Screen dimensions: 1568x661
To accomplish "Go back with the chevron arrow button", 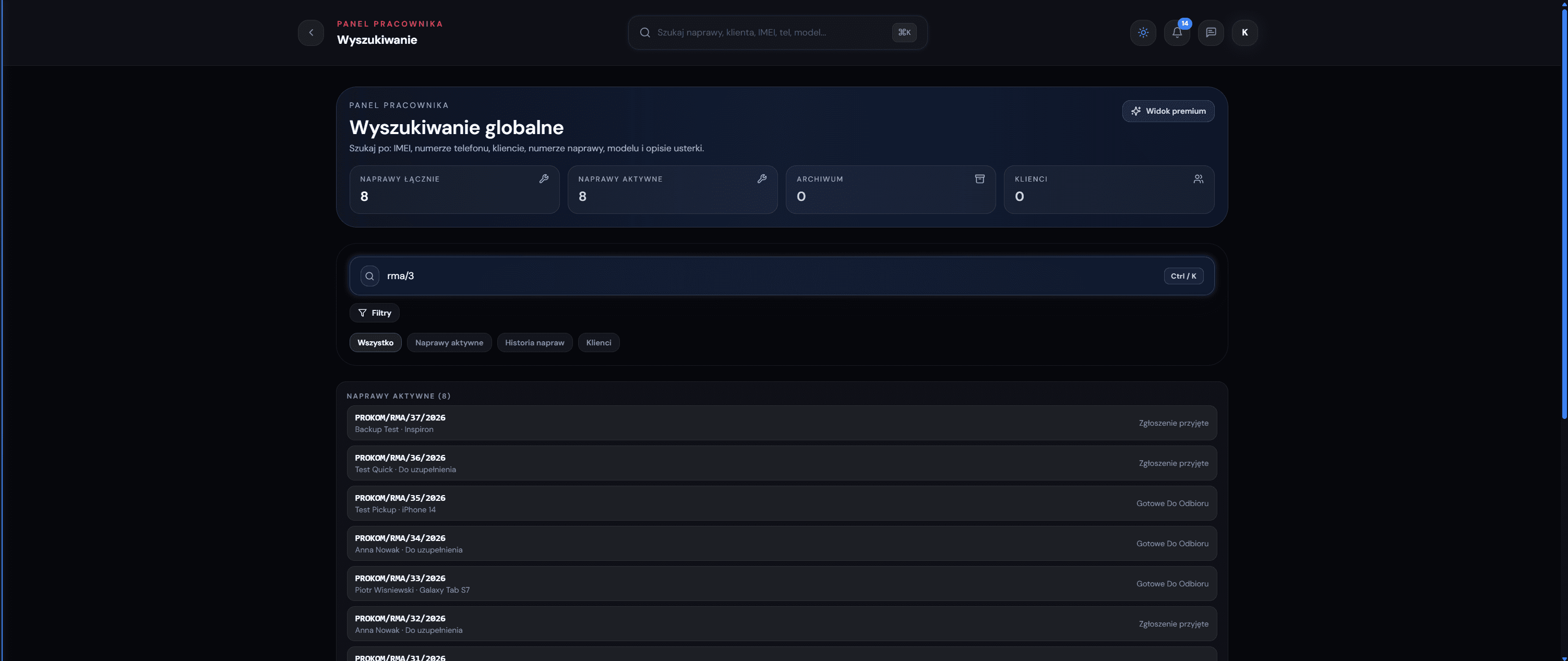I will tap(311, 32).
